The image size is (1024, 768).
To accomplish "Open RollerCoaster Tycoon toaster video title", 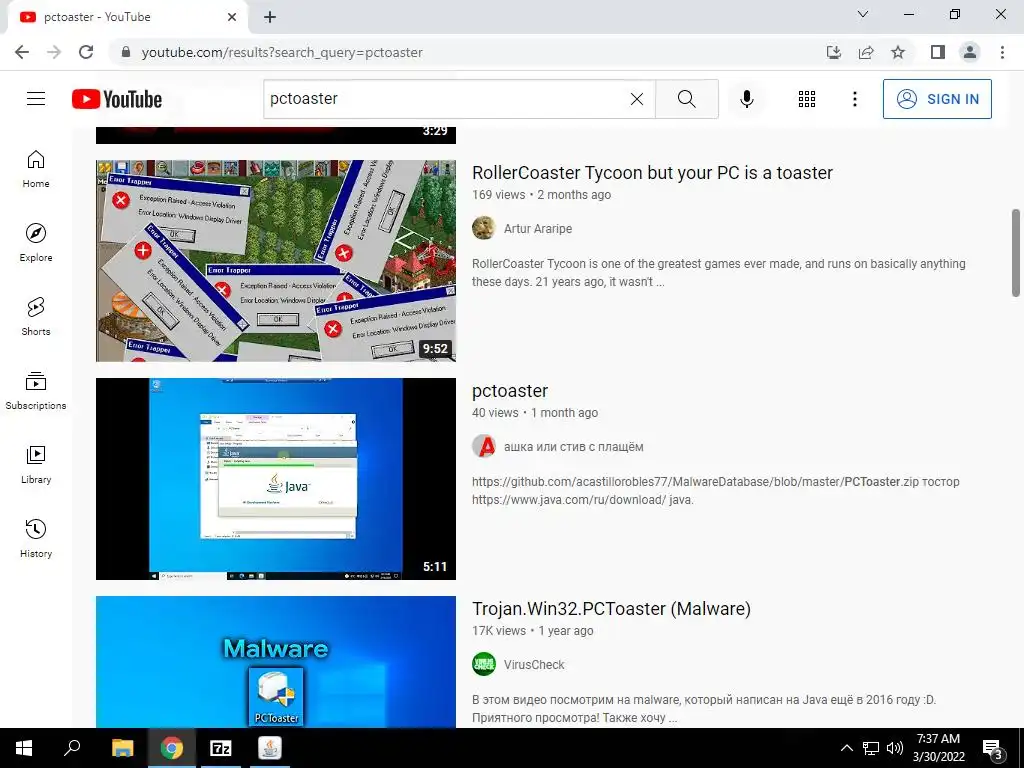I will pos(652,172).
